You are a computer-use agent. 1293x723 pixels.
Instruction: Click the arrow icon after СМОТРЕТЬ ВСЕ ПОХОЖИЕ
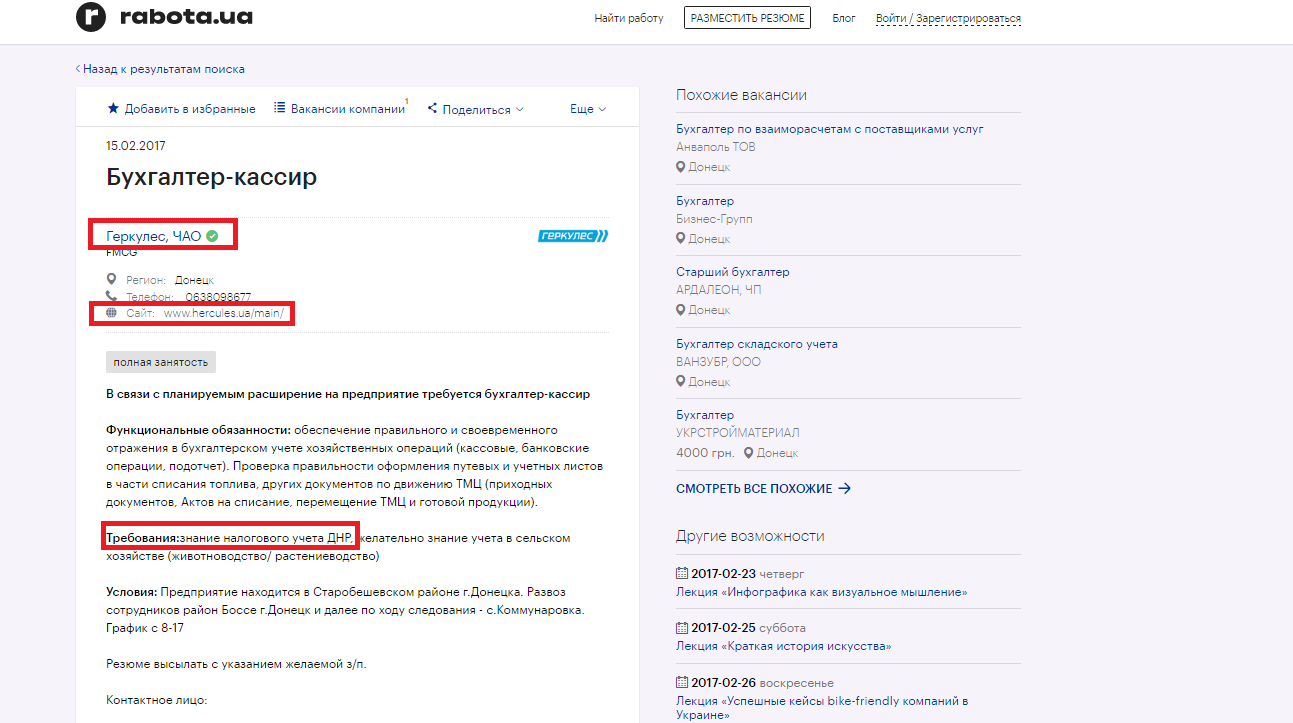844,488
